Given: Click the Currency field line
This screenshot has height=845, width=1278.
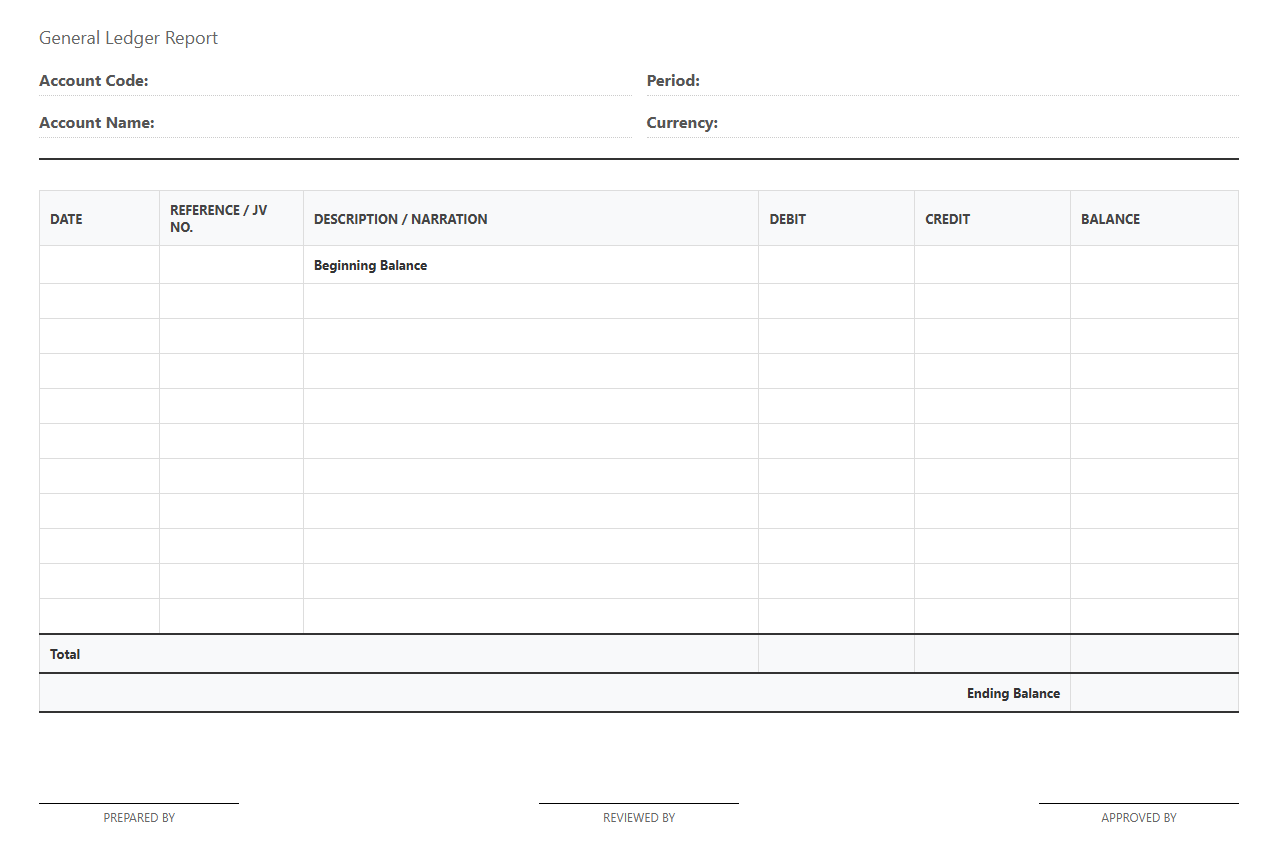Looking at the screenshot, I should click(x=942, y=123).
